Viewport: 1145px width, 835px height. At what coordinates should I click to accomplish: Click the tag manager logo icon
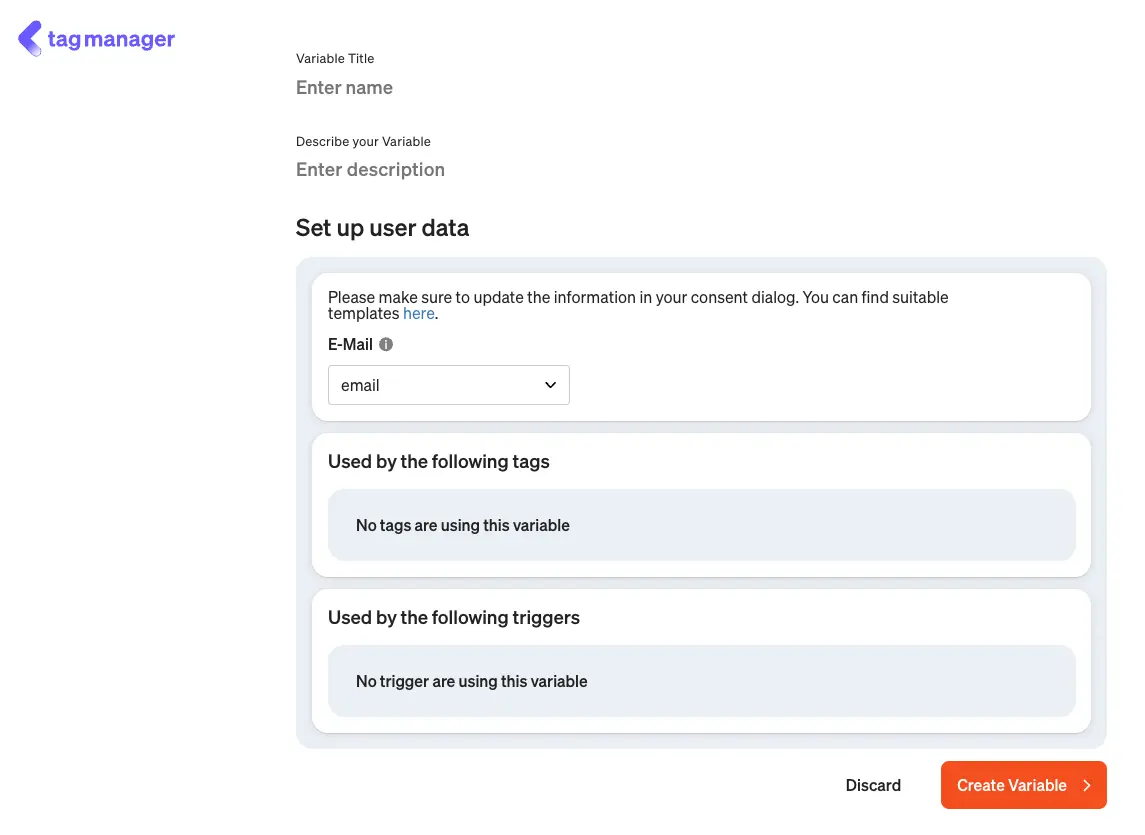point(30,39)
